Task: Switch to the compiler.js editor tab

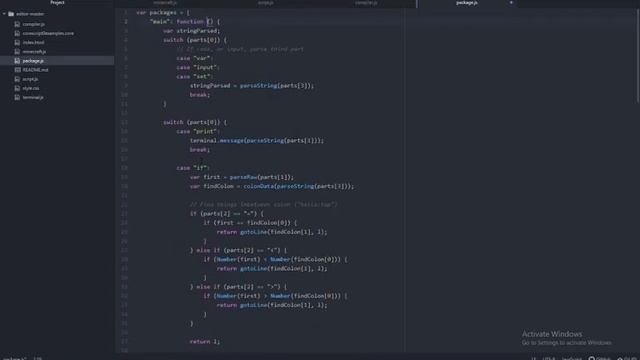Action: 366,3
